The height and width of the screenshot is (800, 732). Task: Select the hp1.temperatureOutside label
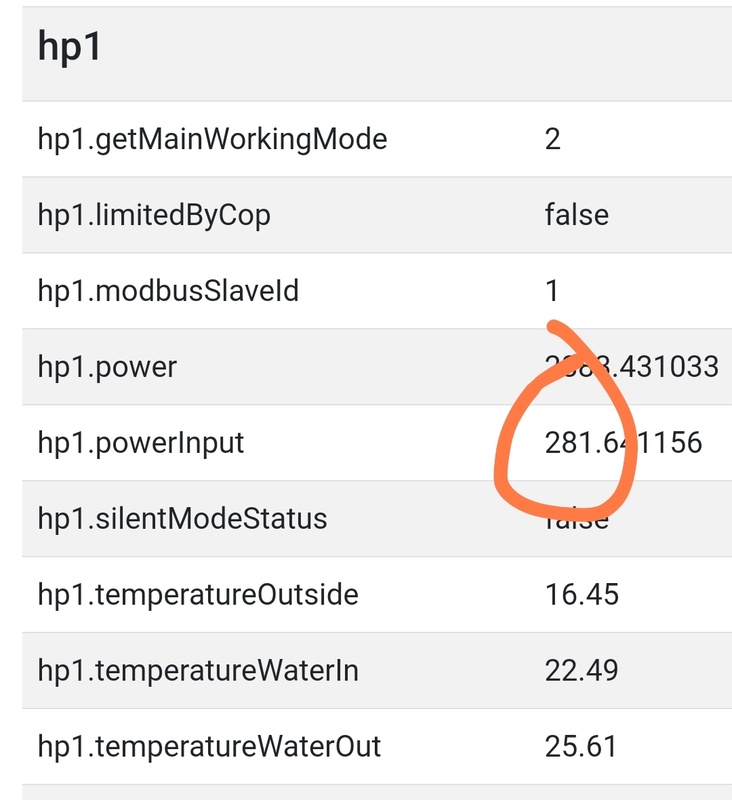click(198, 595)
